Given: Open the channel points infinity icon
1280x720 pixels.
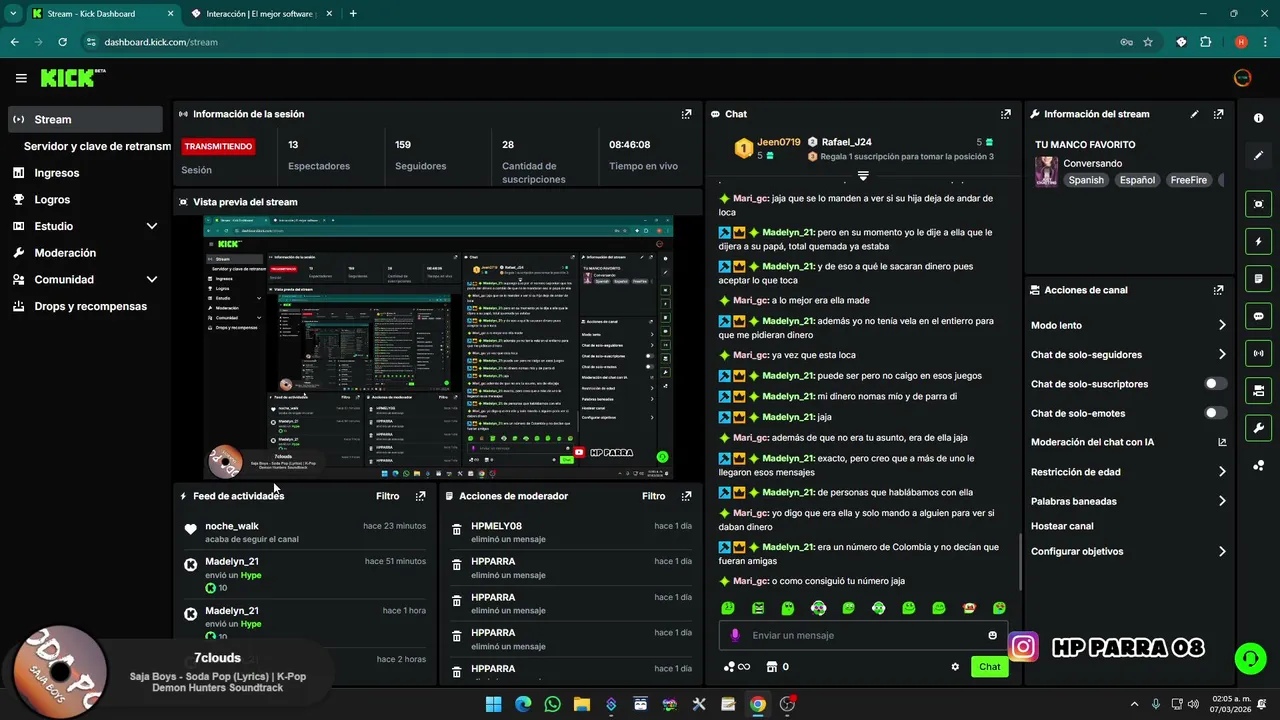Looking at the screenshot, I should [x=737, y=667].
